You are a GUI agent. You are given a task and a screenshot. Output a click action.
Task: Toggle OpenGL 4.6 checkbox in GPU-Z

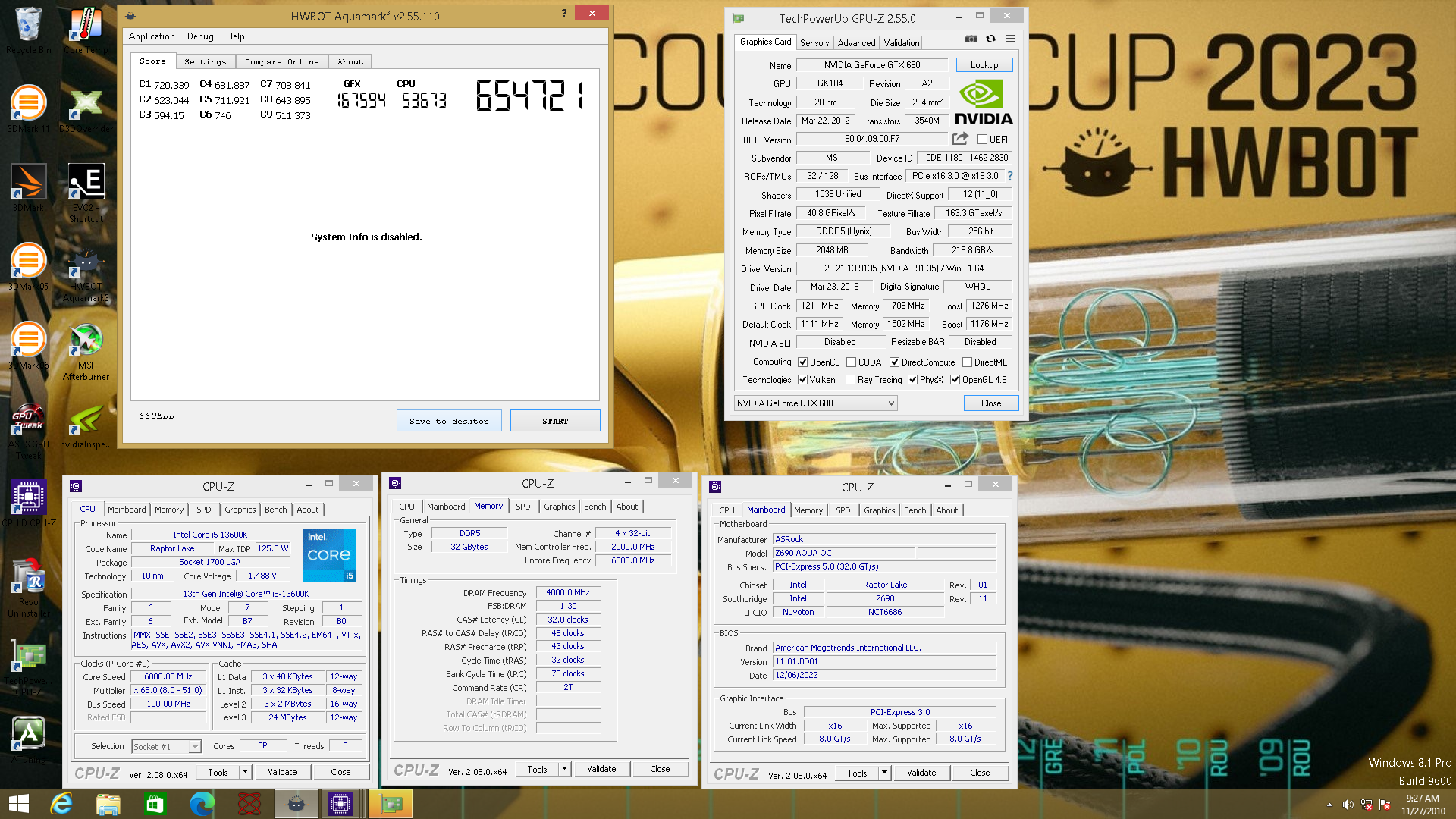955,380
